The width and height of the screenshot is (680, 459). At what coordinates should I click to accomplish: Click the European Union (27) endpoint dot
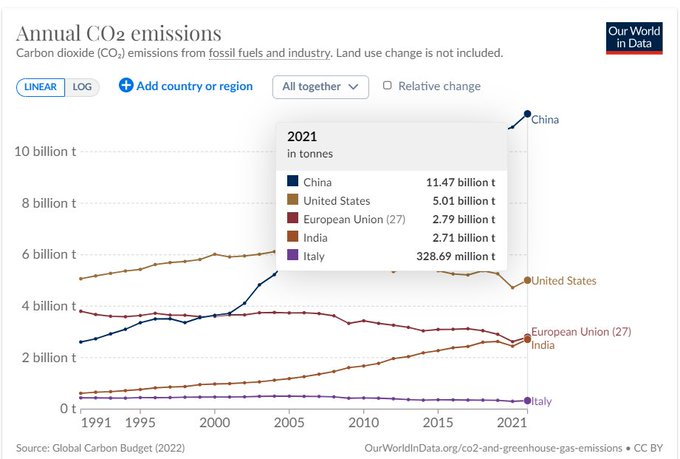point(527,337)
